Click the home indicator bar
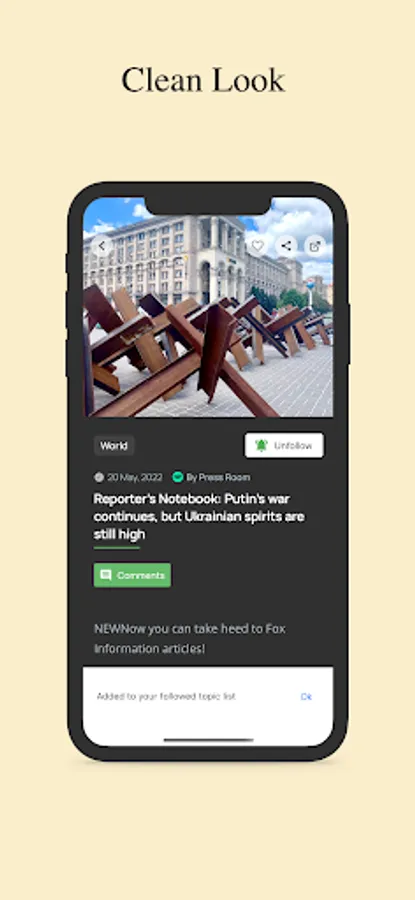Image resolution: width=415 pixels, height=900 pixels. click(208, 740)
